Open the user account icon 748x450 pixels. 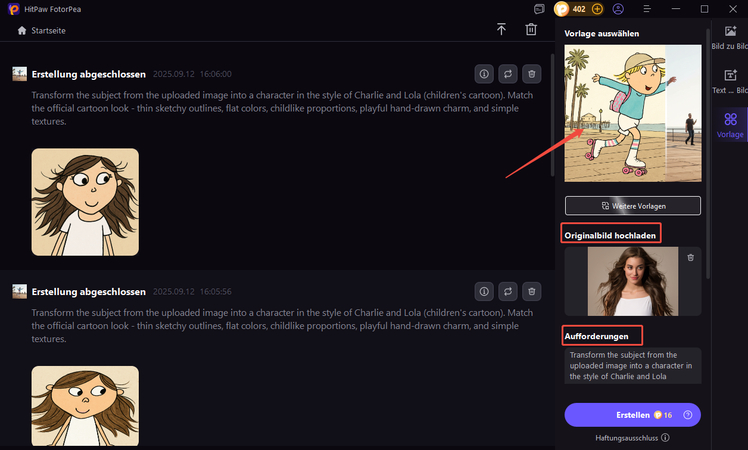click(x=618, y=9)
